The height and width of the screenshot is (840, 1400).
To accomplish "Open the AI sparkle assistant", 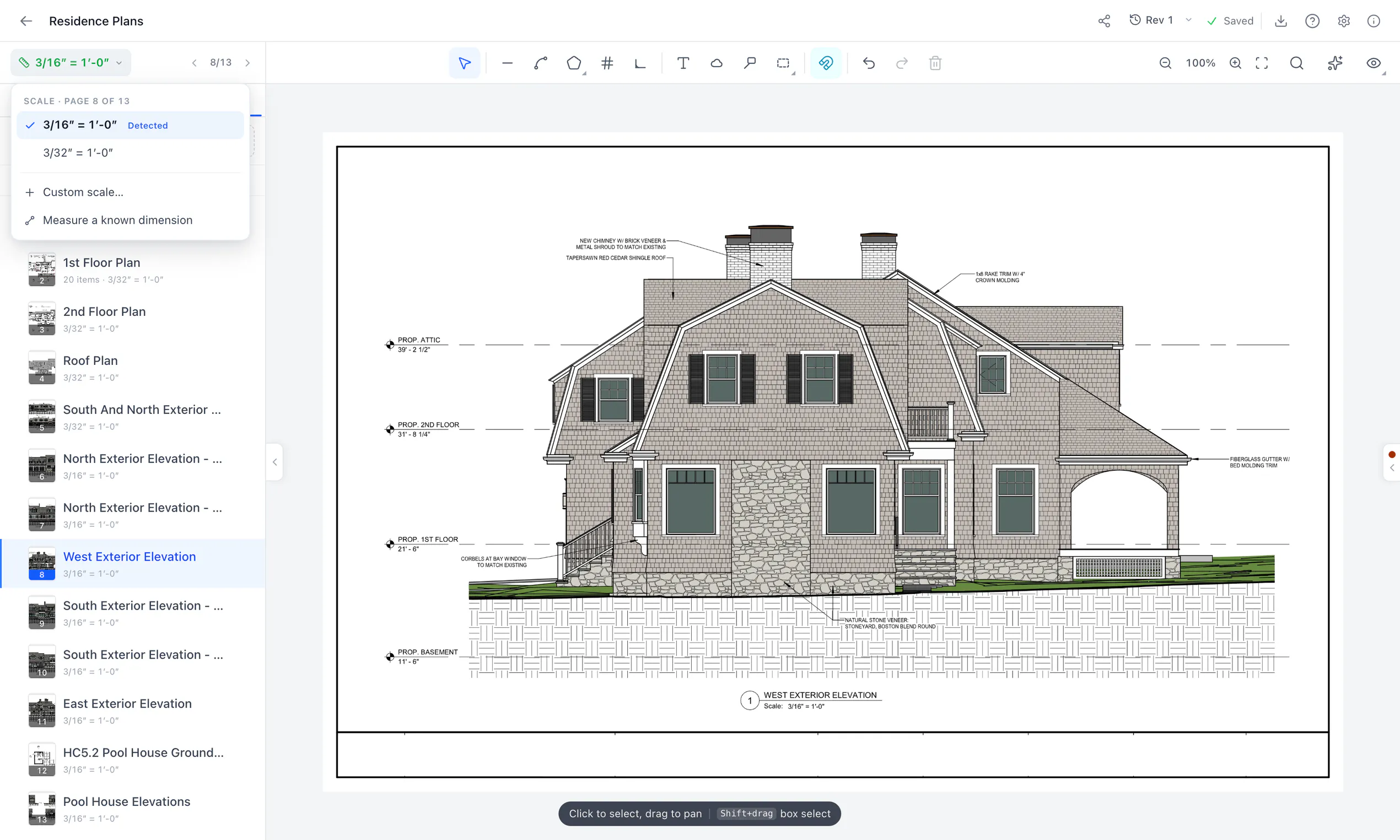I will (x=1335, y=63).
